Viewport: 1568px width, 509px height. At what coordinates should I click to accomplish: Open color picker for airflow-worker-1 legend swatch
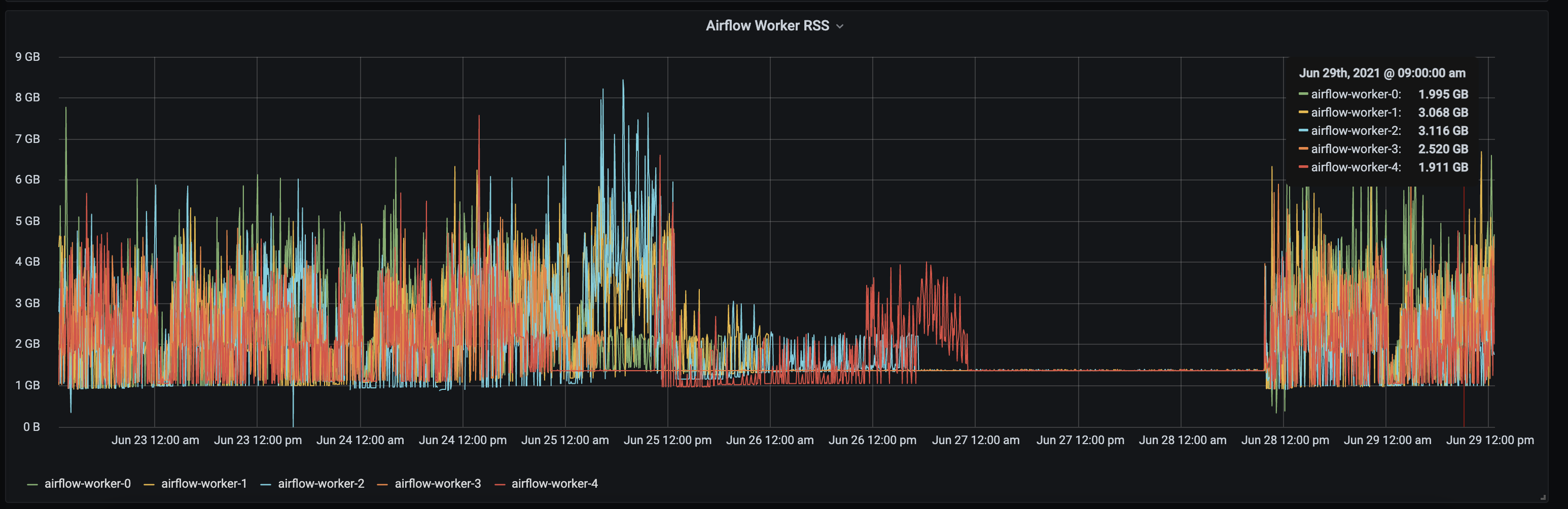149,485
